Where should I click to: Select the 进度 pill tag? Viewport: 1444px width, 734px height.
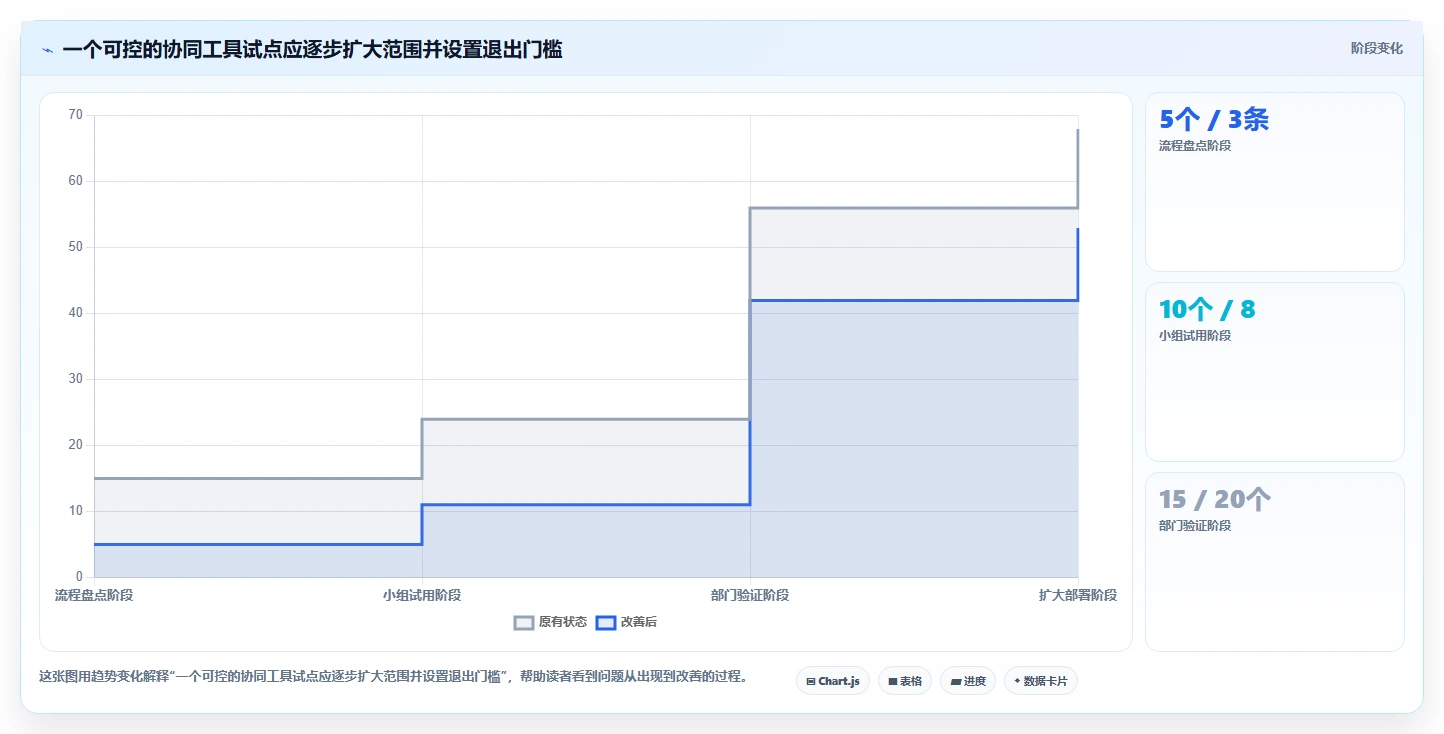click(967, 681)
